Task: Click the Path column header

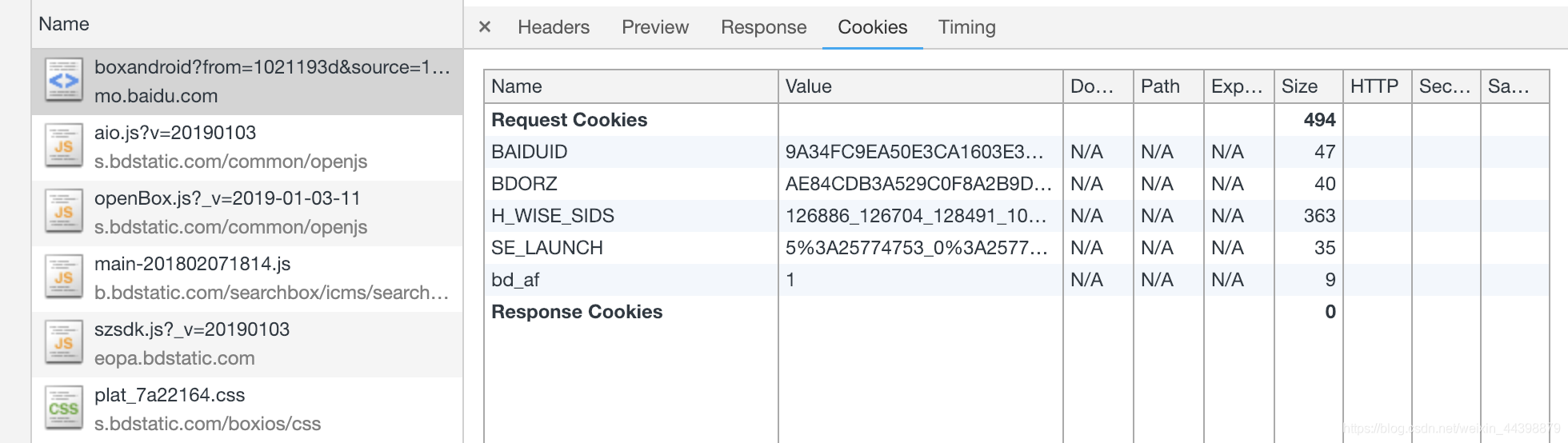Action: point(1169,86)
